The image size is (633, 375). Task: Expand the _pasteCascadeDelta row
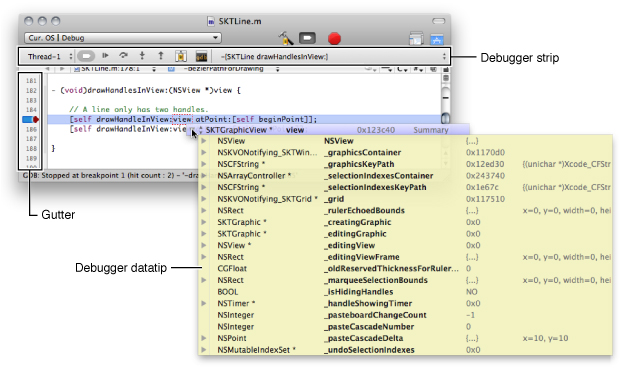(204, 338)
